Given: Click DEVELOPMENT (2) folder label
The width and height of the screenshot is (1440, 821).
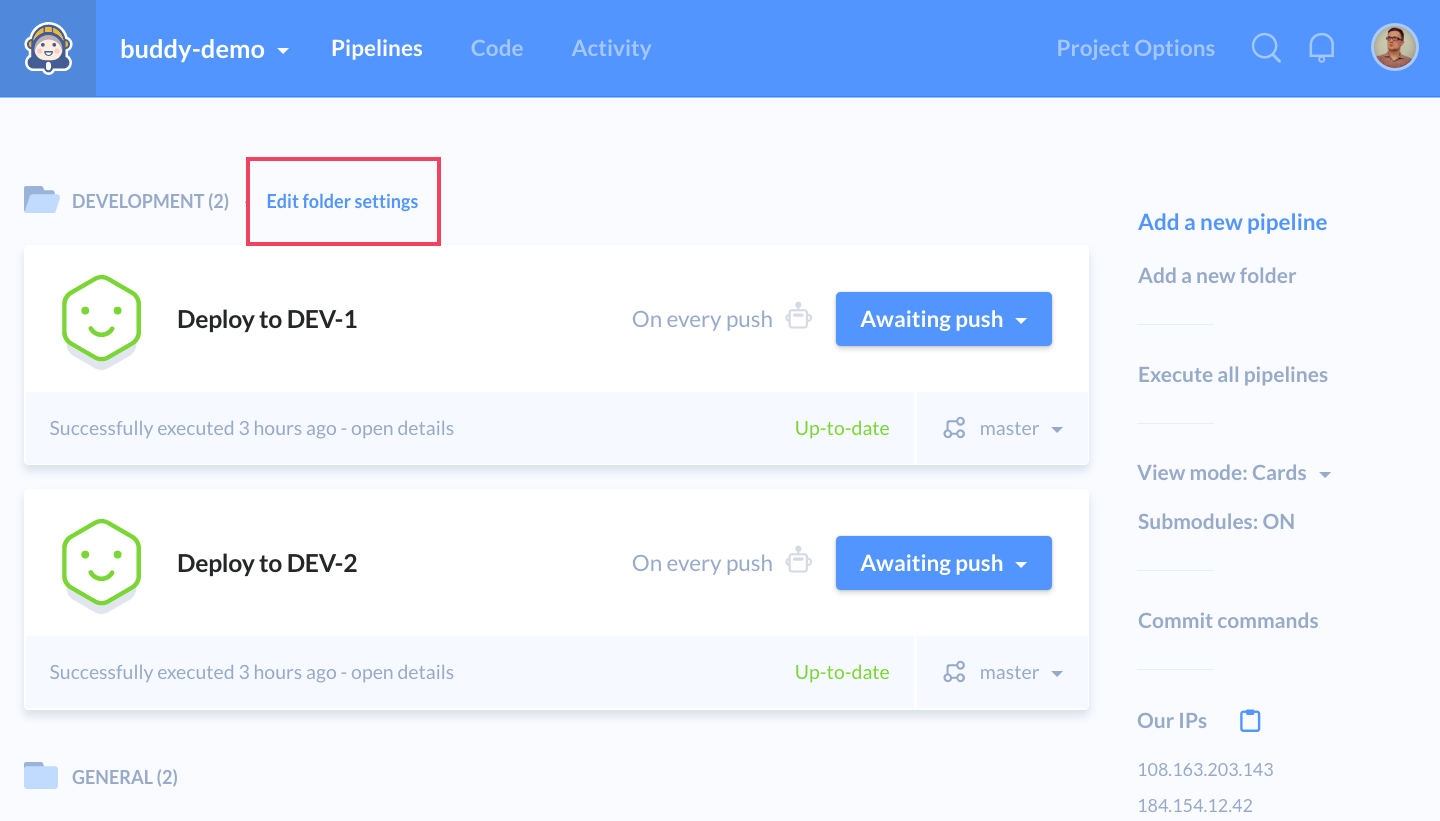Looking at the screenshot, I should coord(150,201).
